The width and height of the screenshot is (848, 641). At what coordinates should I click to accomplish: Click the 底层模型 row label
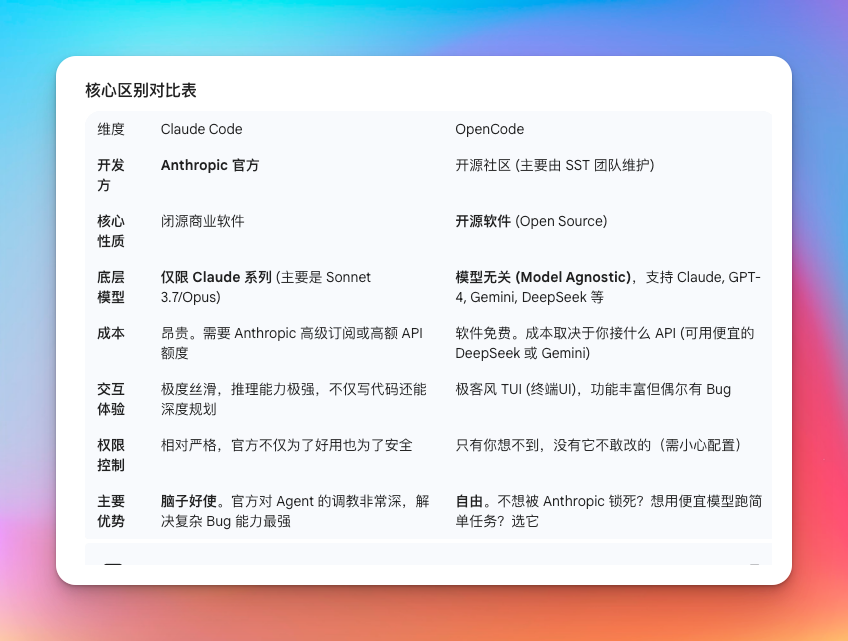110,288
